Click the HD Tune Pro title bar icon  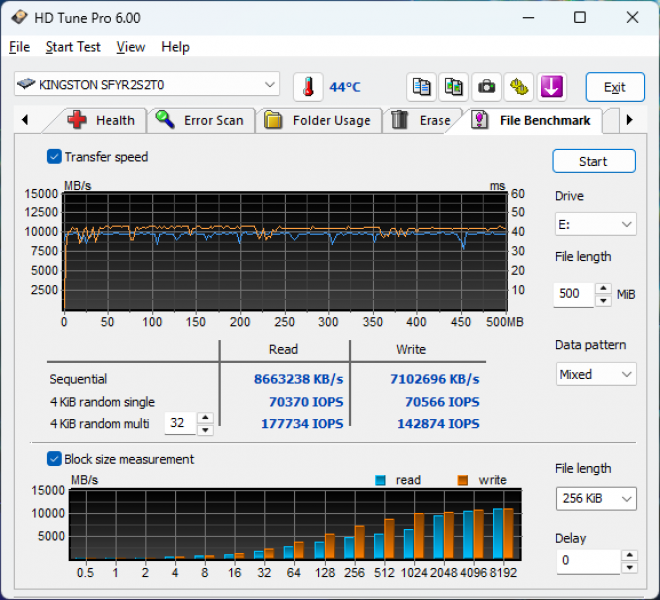[19, 18]
